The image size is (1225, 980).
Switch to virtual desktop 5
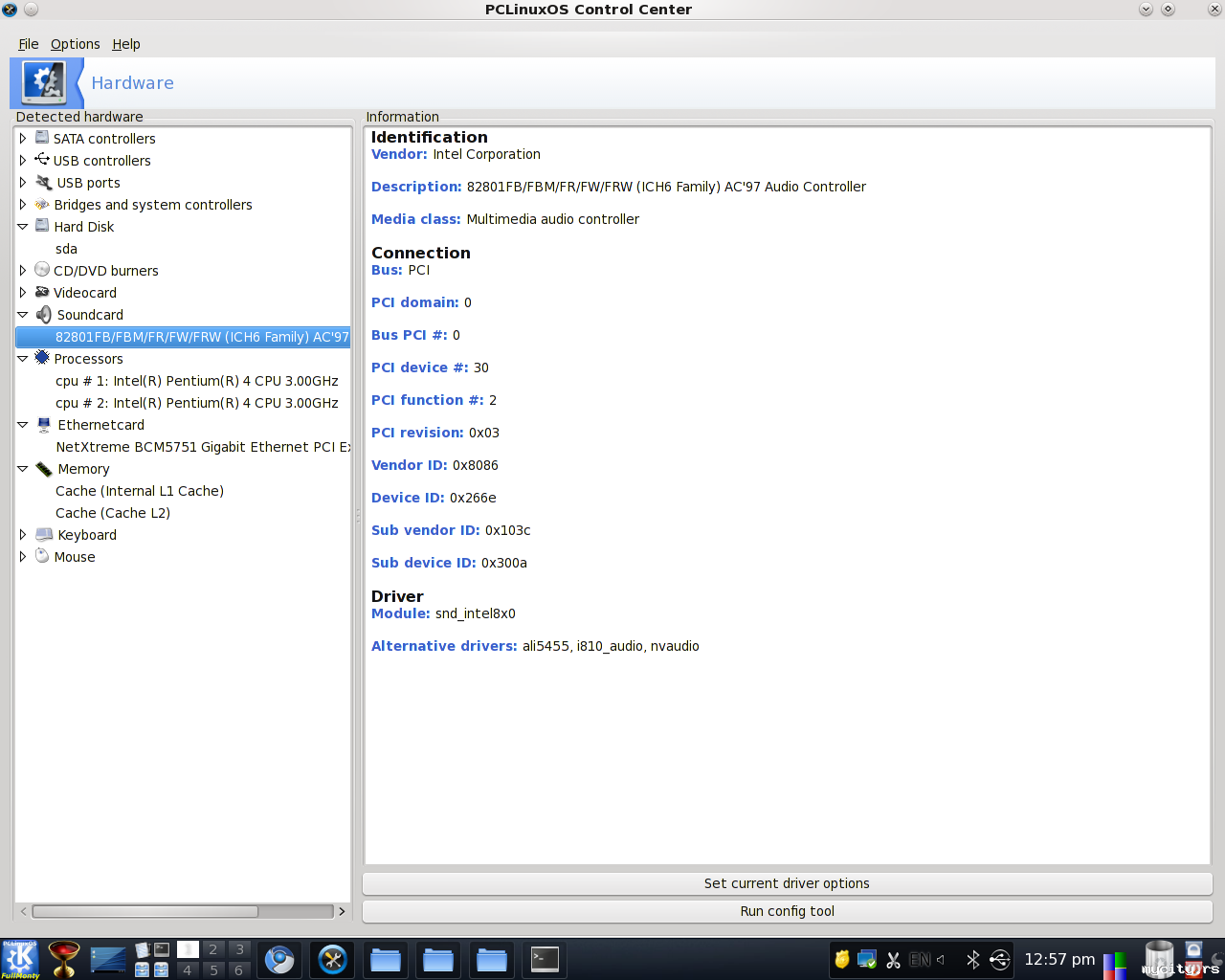(213, 969)
